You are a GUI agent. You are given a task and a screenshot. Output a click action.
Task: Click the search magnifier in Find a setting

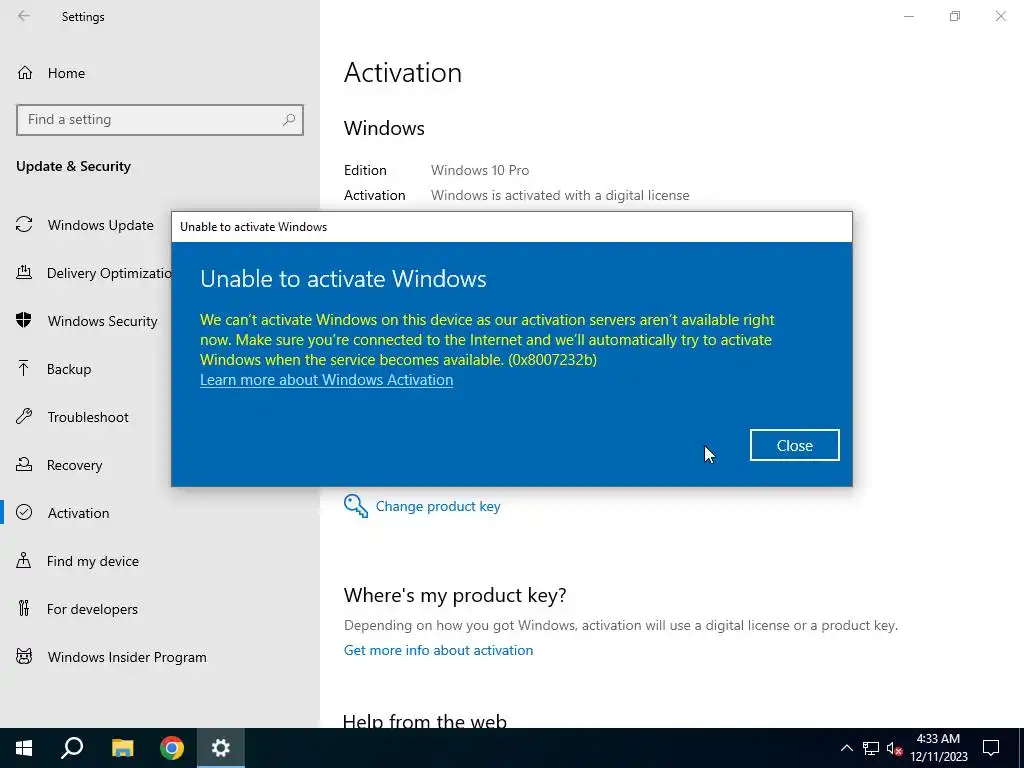(289, 120)
